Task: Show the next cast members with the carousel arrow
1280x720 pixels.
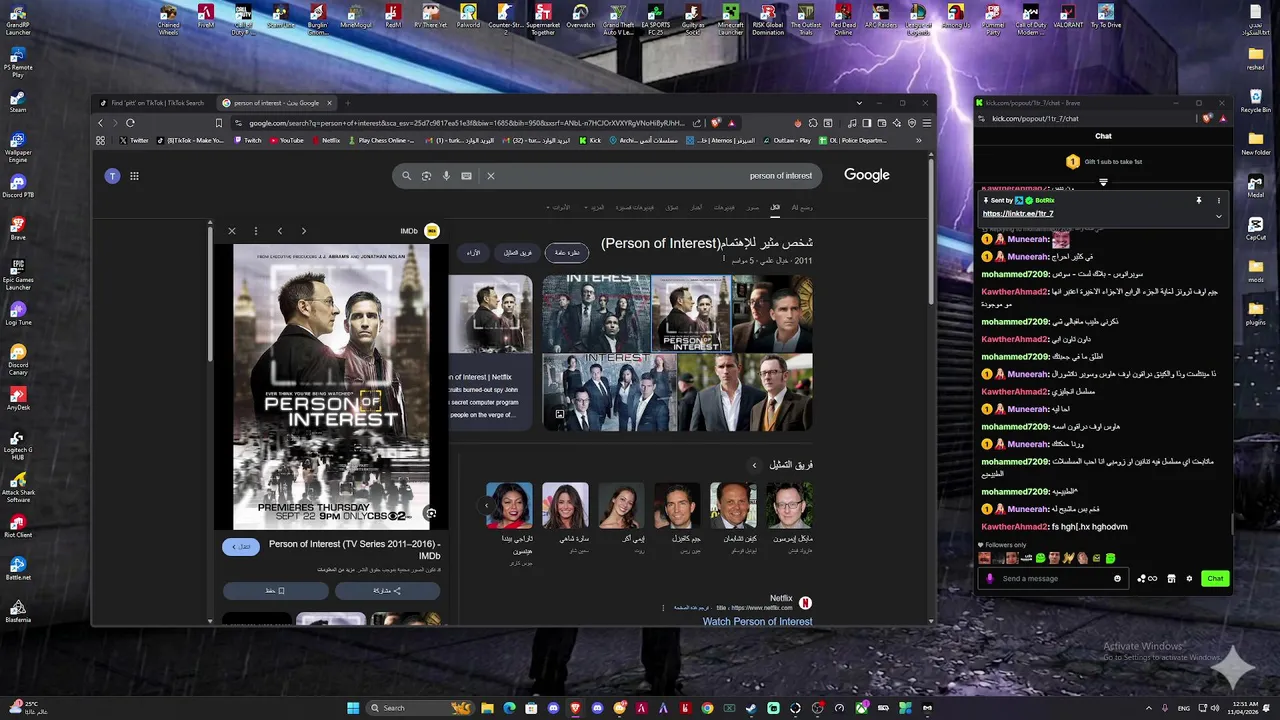Action: (487, 505)
